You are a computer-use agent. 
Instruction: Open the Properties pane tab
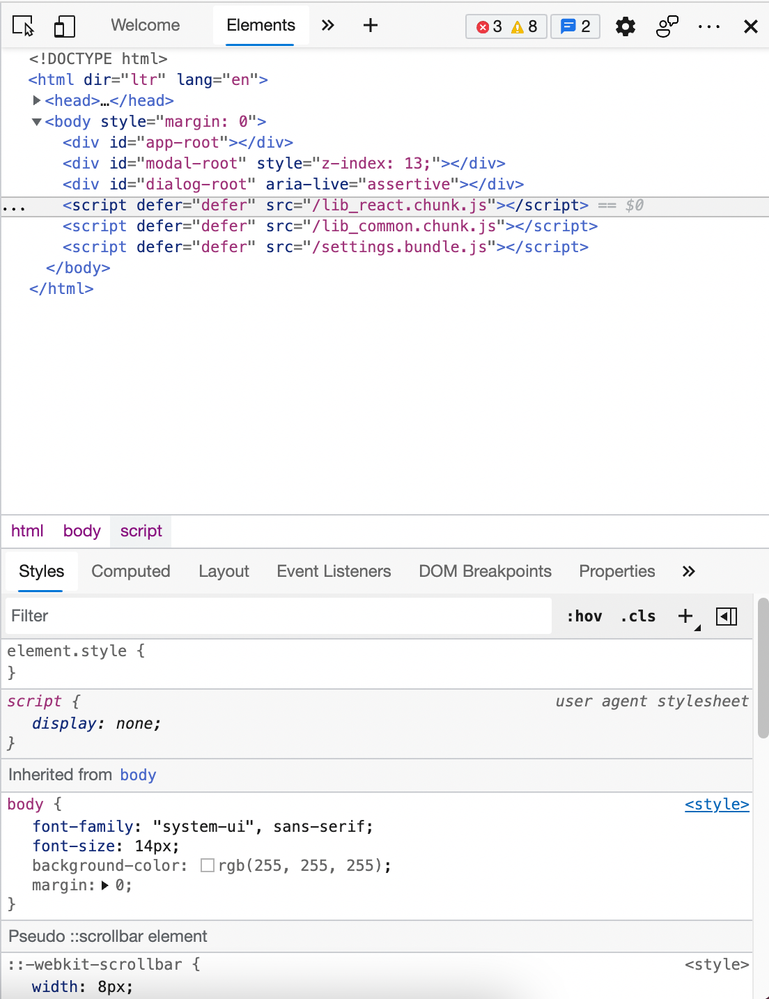(617, 571)
